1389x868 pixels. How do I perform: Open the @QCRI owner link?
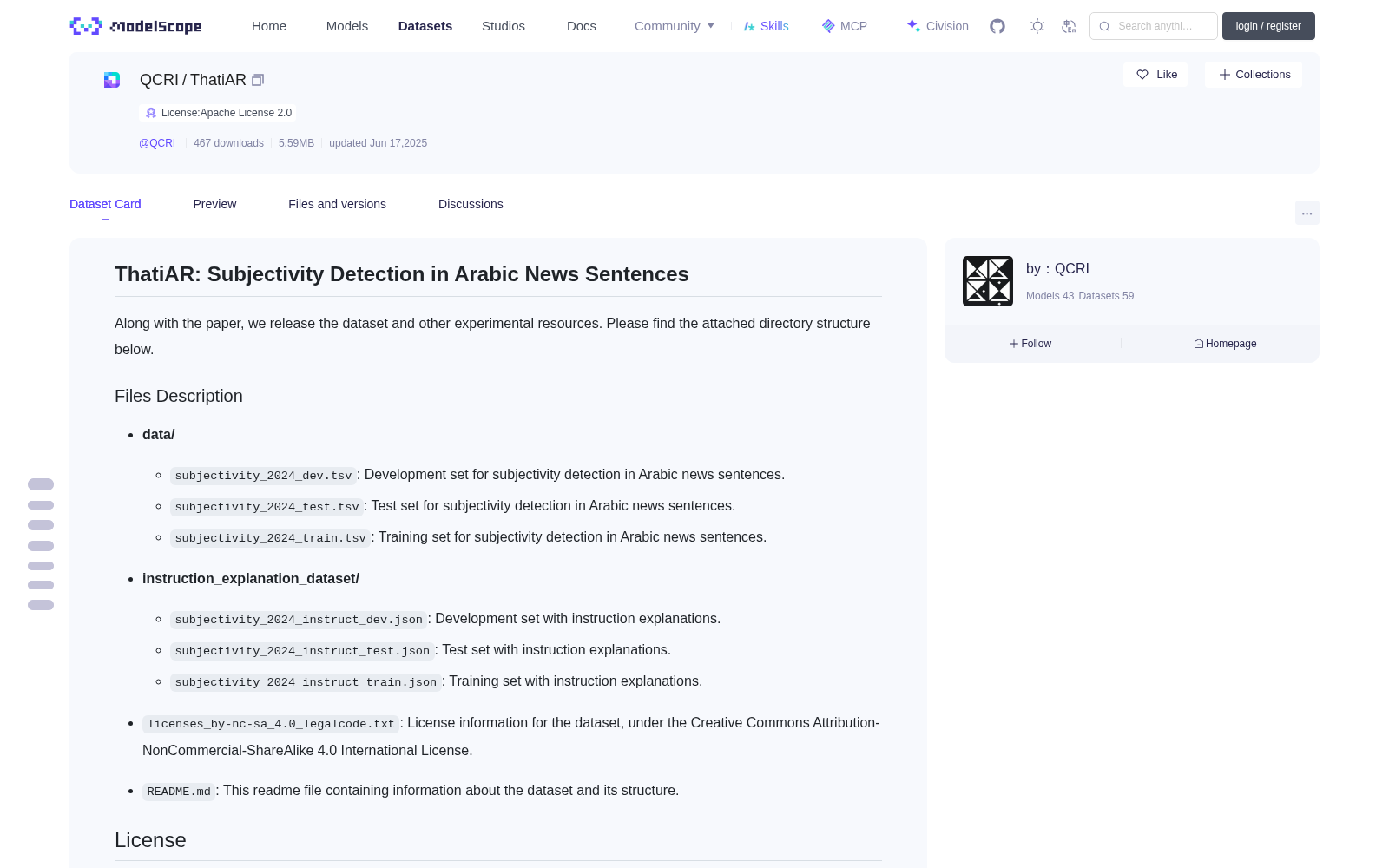(157, 143)
